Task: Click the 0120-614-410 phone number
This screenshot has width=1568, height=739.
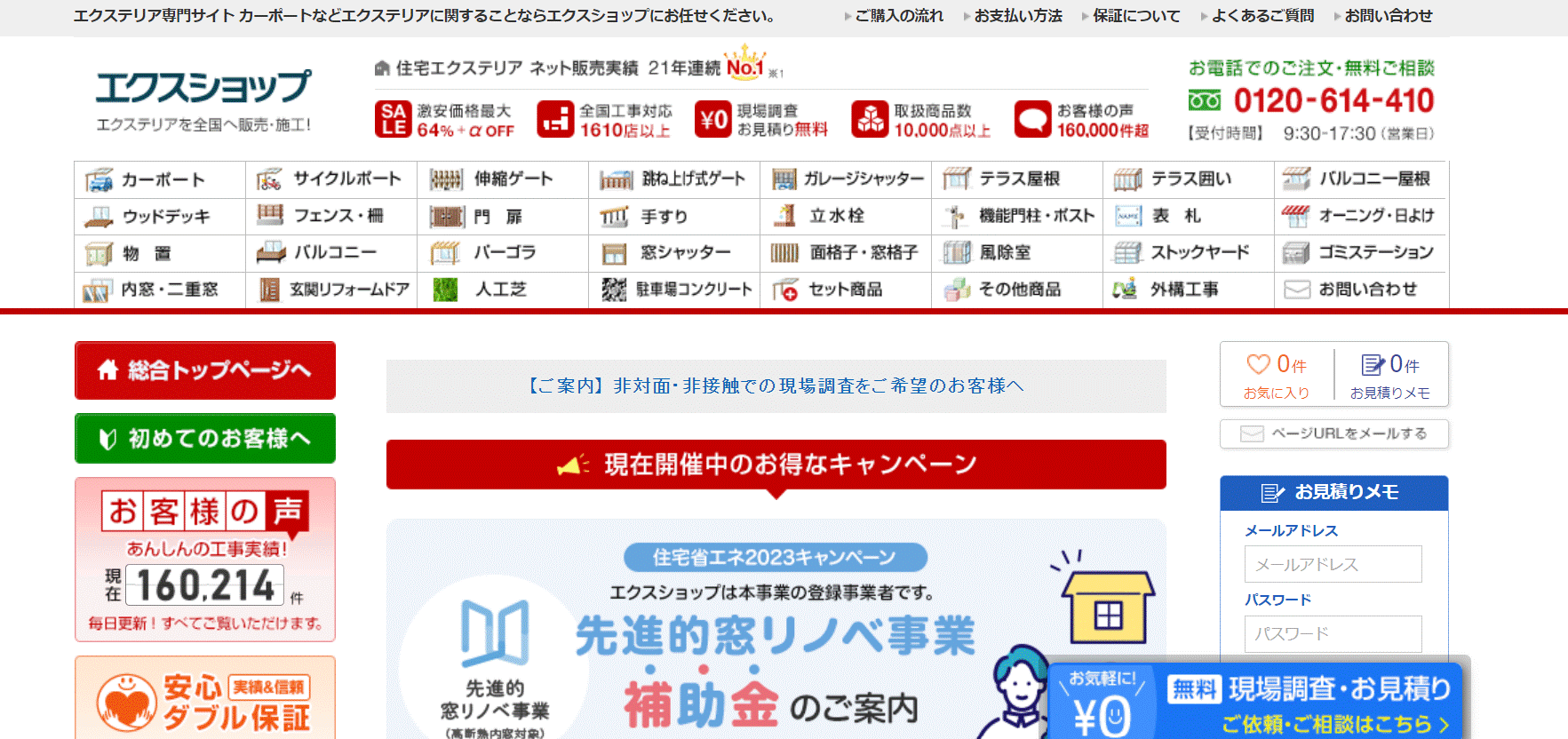Action: (x=1333, y=100)
